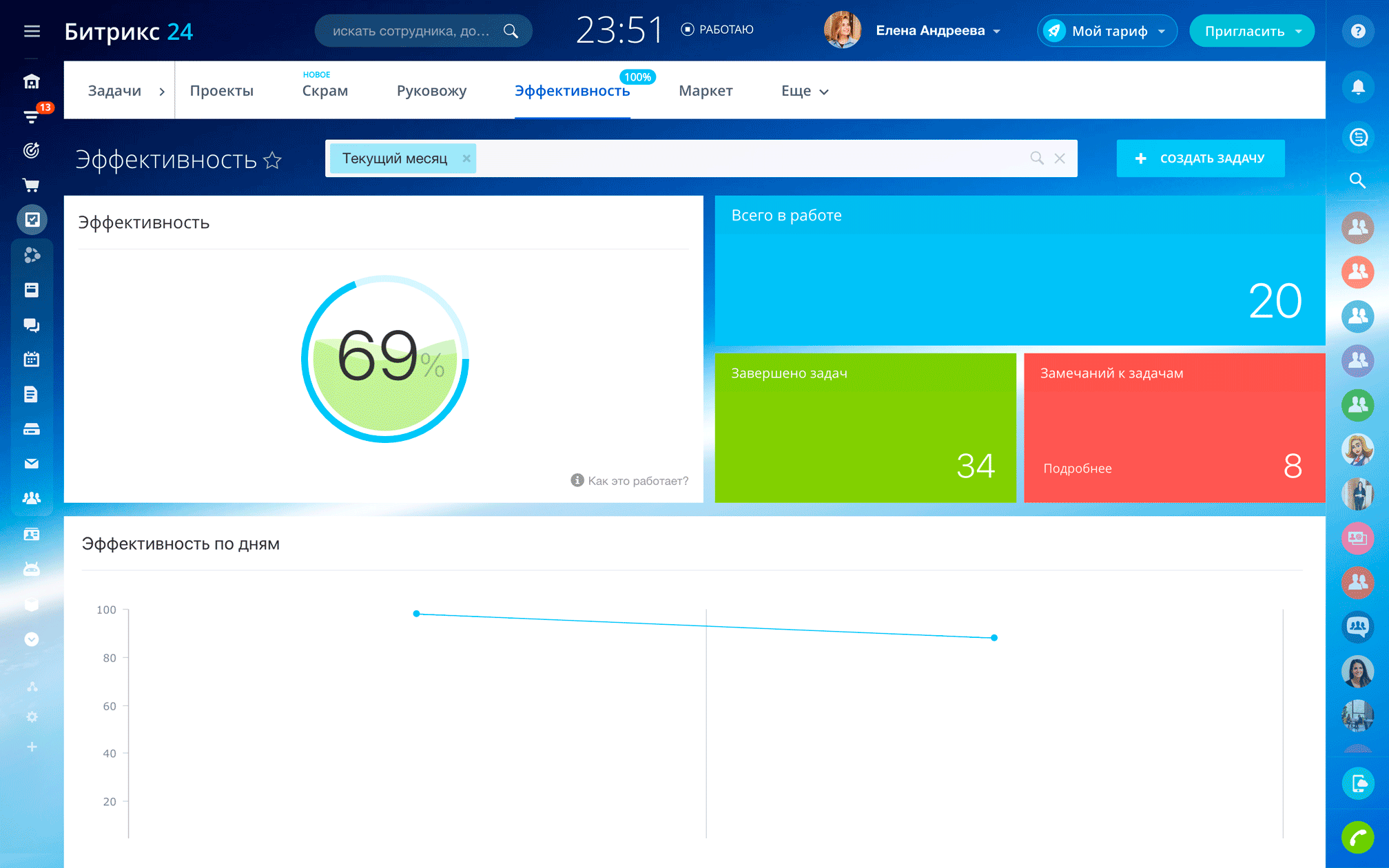Add Эффективность page to favorites star

(273, 160)
